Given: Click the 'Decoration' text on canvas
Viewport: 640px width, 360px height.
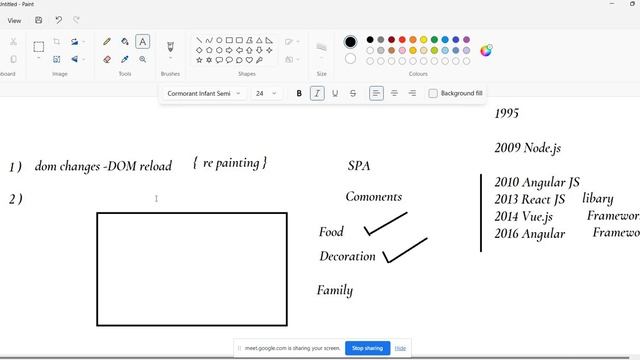Looking at the screenshot, I should click(347, 256).
